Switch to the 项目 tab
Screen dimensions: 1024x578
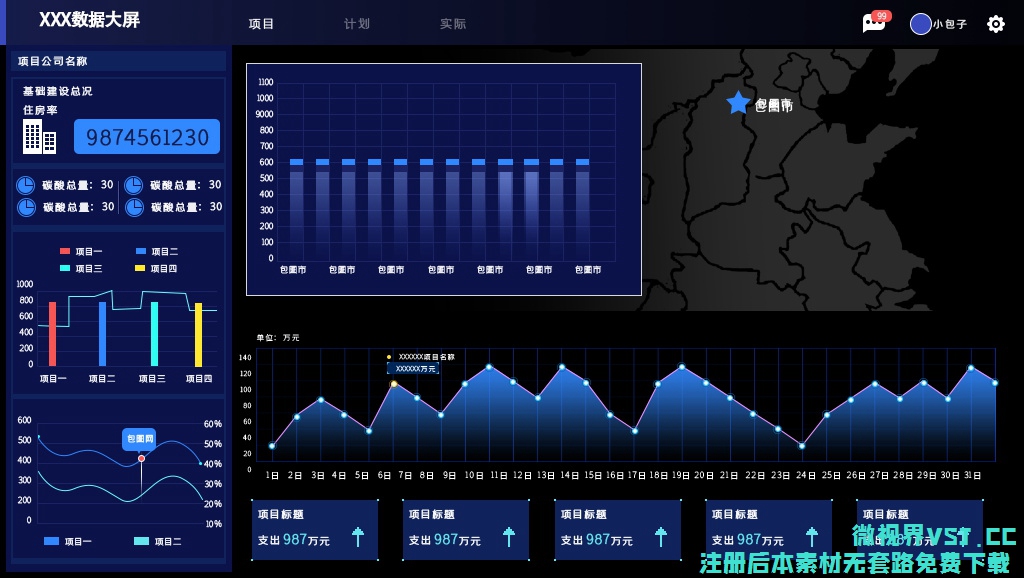click(261, 24)
